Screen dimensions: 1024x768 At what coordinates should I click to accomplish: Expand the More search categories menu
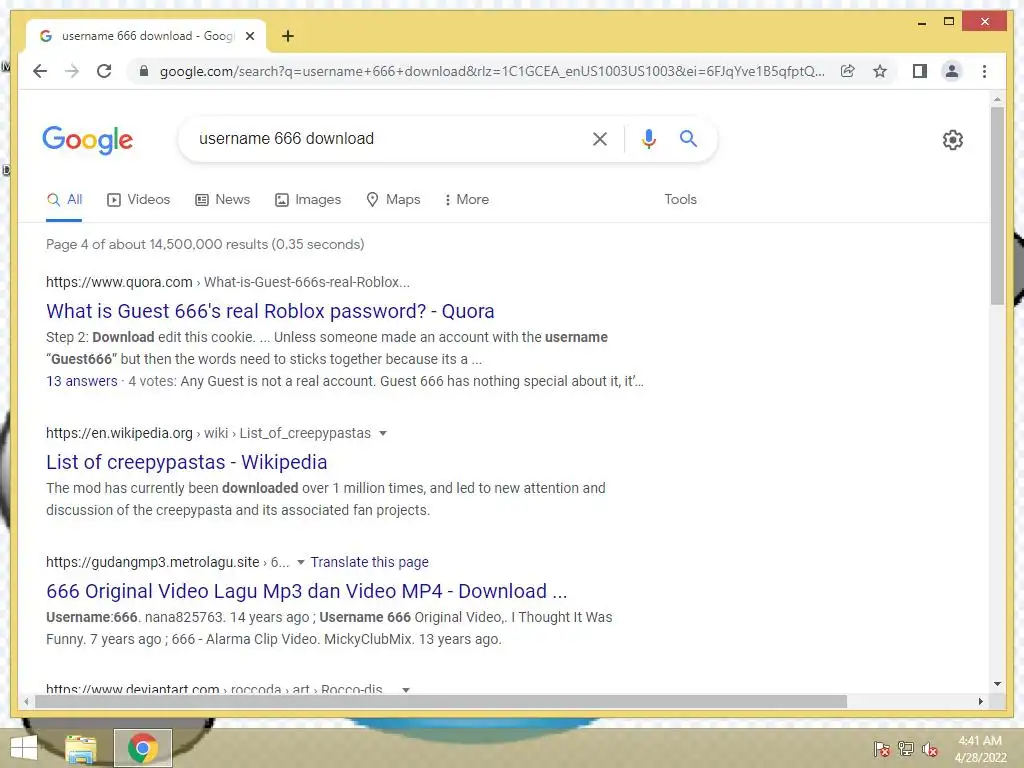click(x=466, y=200)
